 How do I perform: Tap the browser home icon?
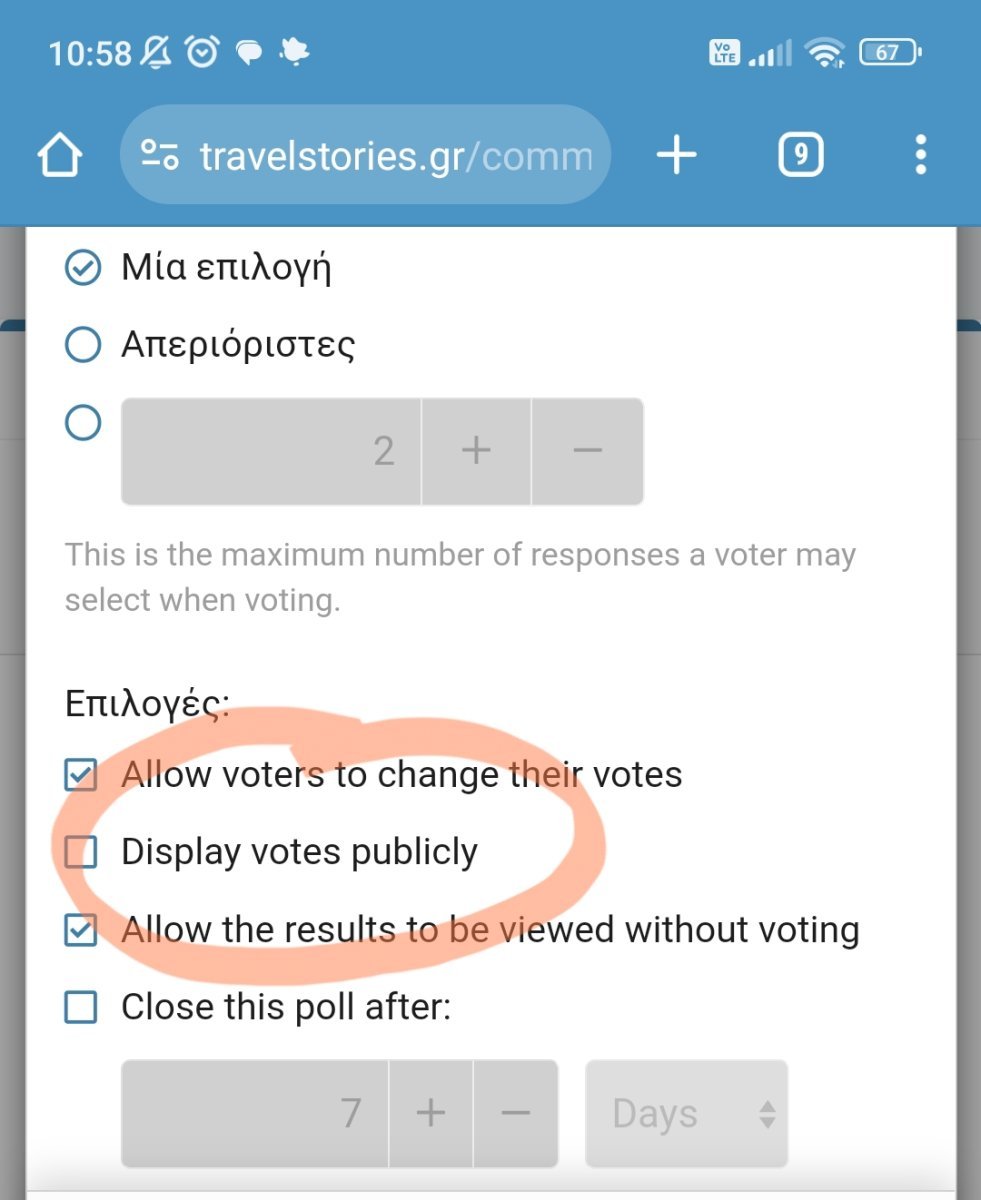point(59,156)
